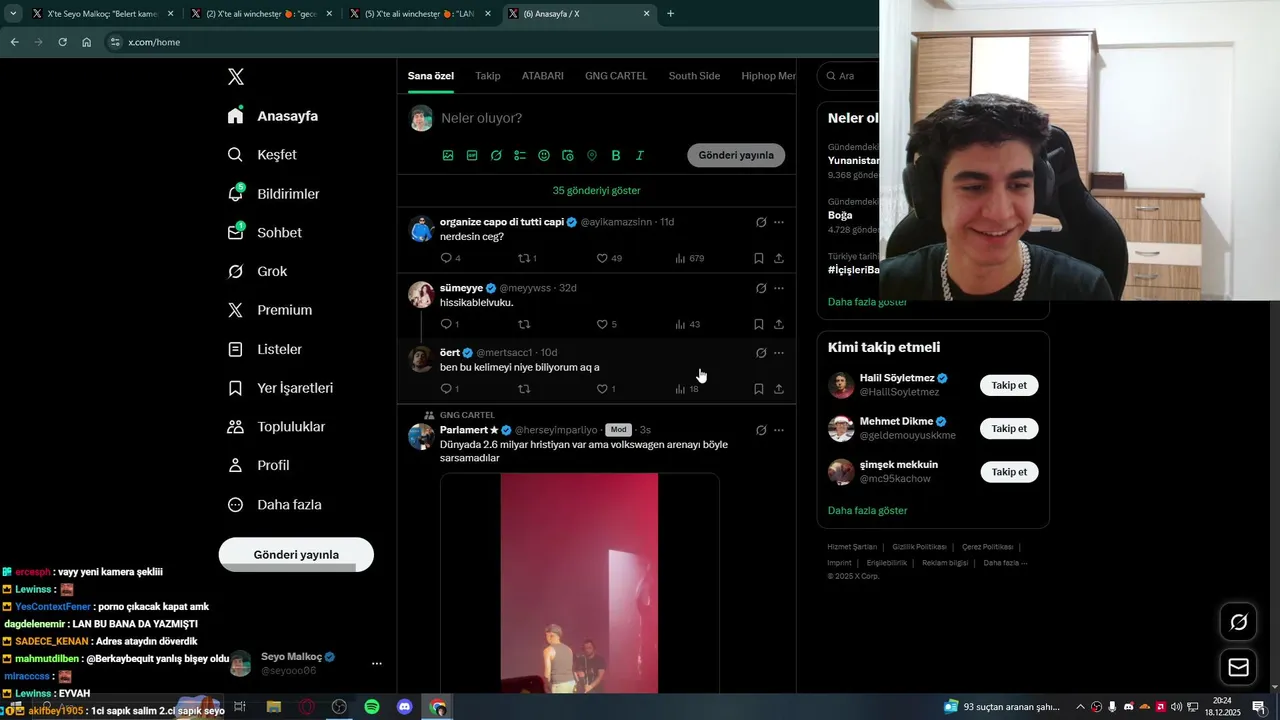Open Grok in the sidebar
The width and height of the screenshot is (1280, 720).
(257, 271)
